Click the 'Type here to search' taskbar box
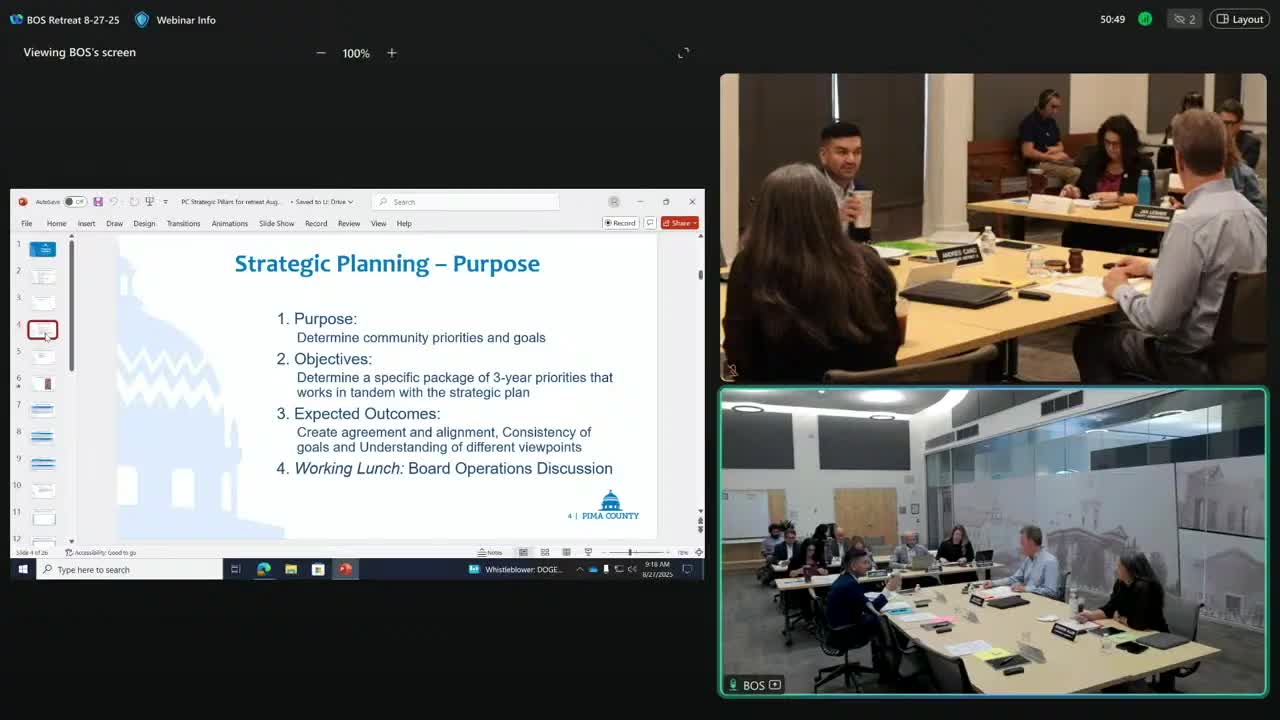 click(129, 569)
